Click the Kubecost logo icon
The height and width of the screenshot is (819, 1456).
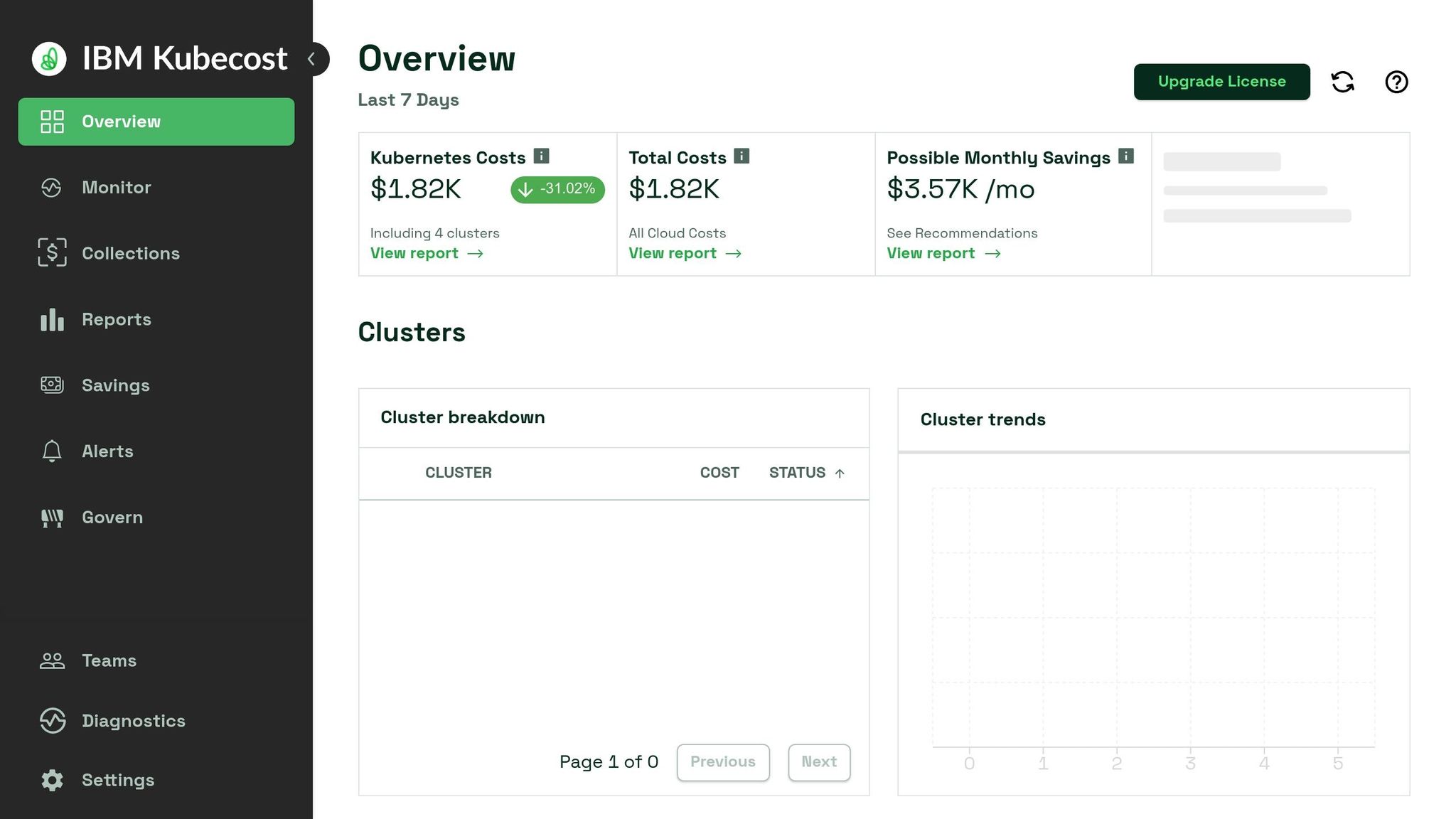click(x=49, y=58)
